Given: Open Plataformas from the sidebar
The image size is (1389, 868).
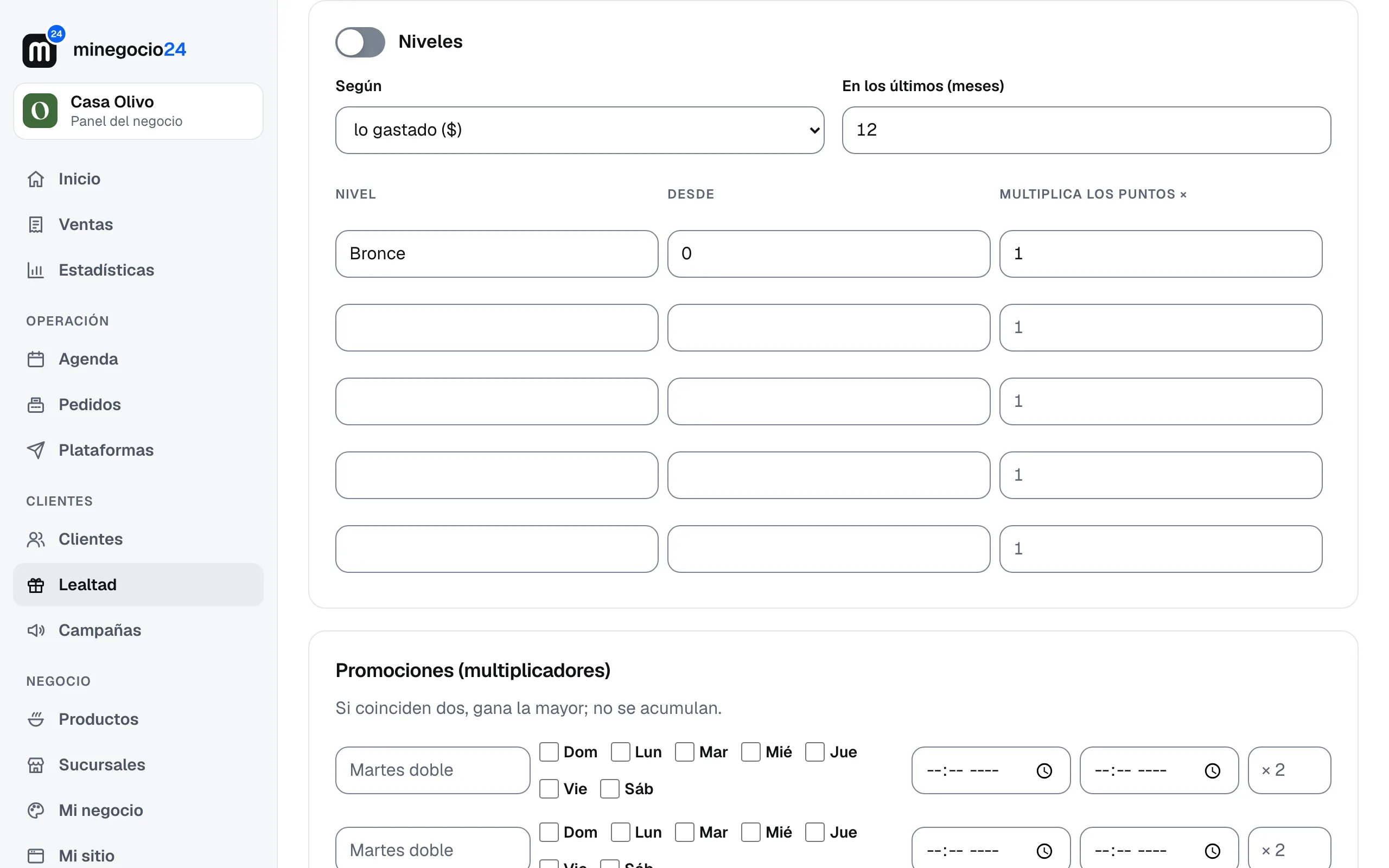Looking at the screenshot, I should 138,450.
